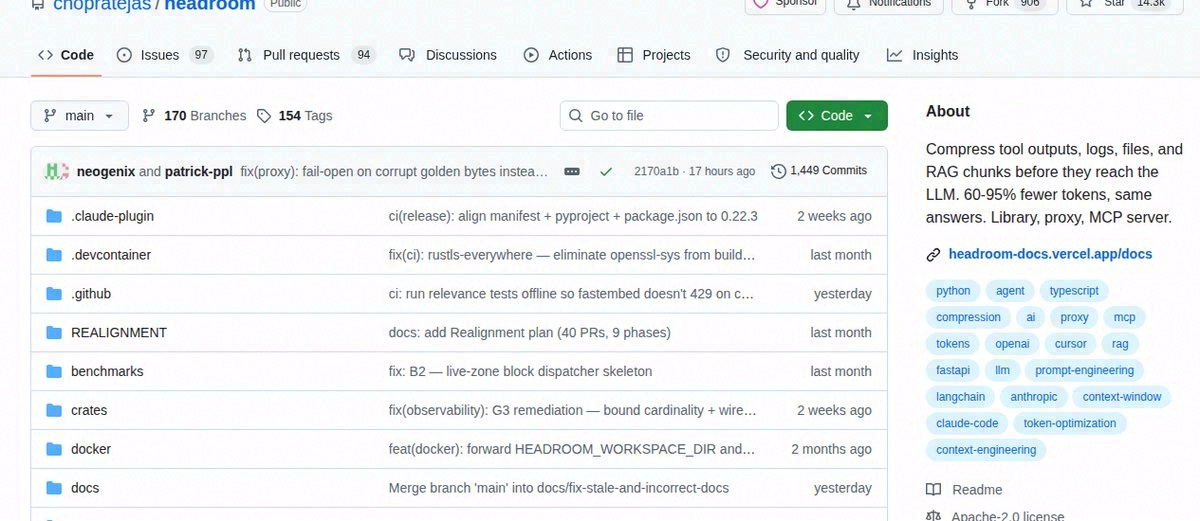
Task: Open the .github folder icon
Action: [54, 294]
